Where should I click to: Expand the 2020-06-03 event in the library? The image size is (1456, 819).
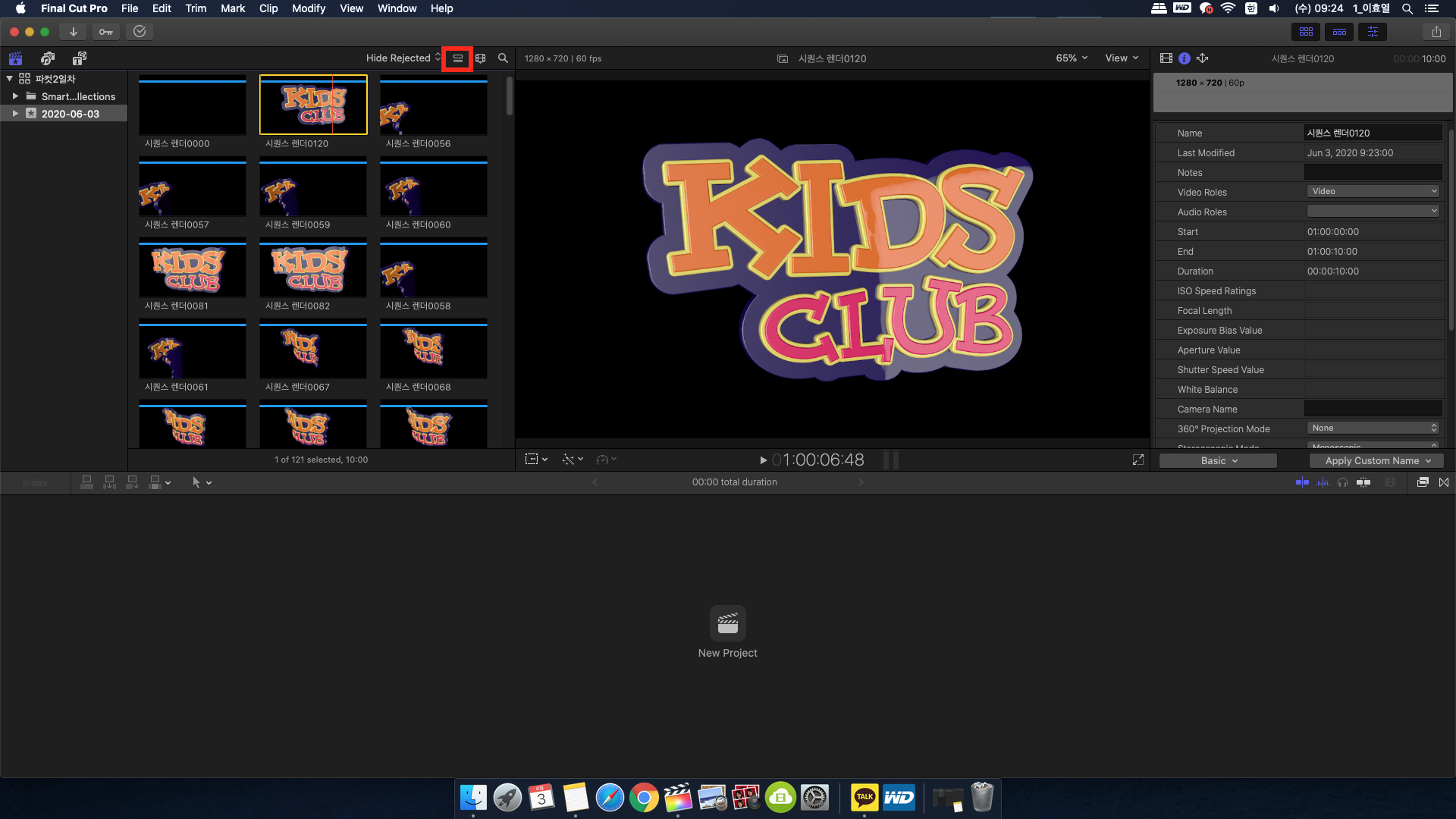15,113
